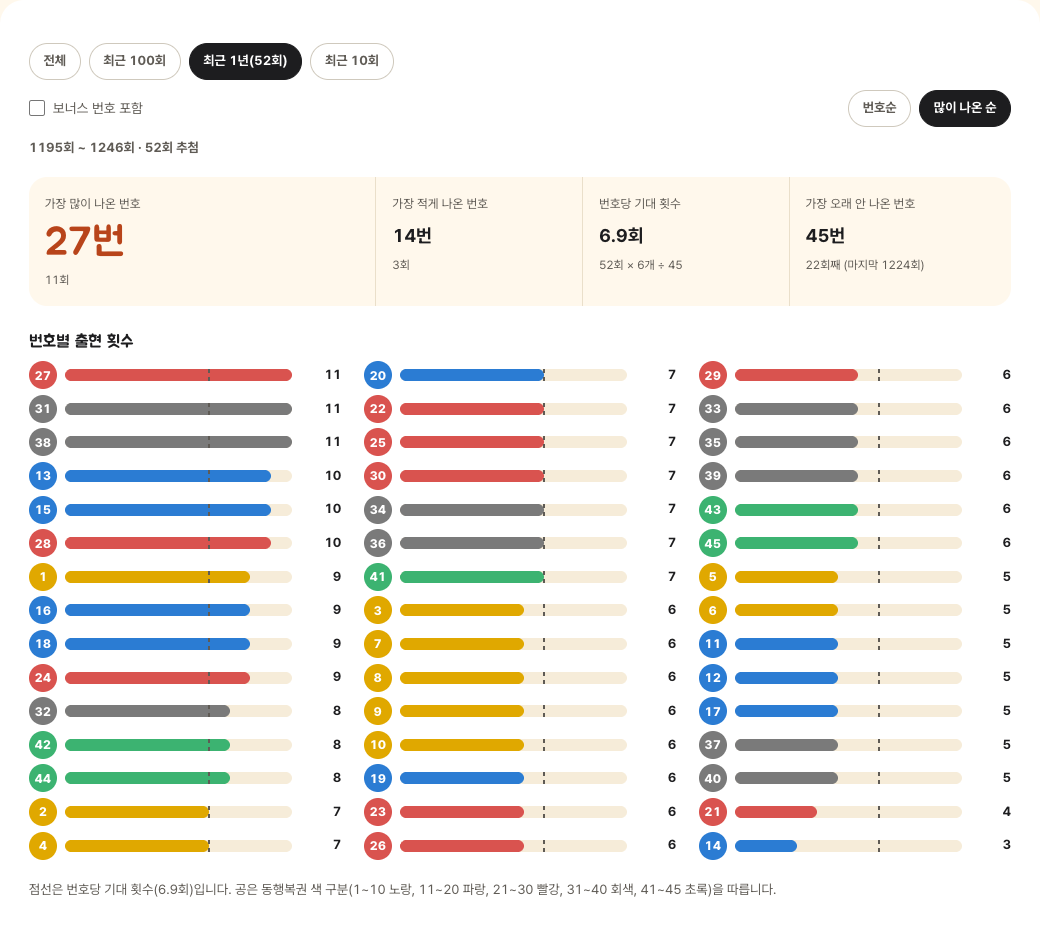Open the 최근 100회 tab
1040x940 pixels.
[x=135, y=61]
